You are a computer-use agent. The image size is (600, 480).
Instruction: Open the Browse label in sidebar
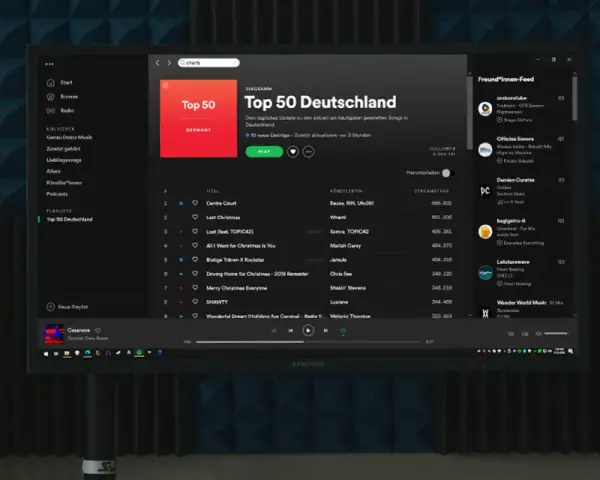(x=69, y=97)
